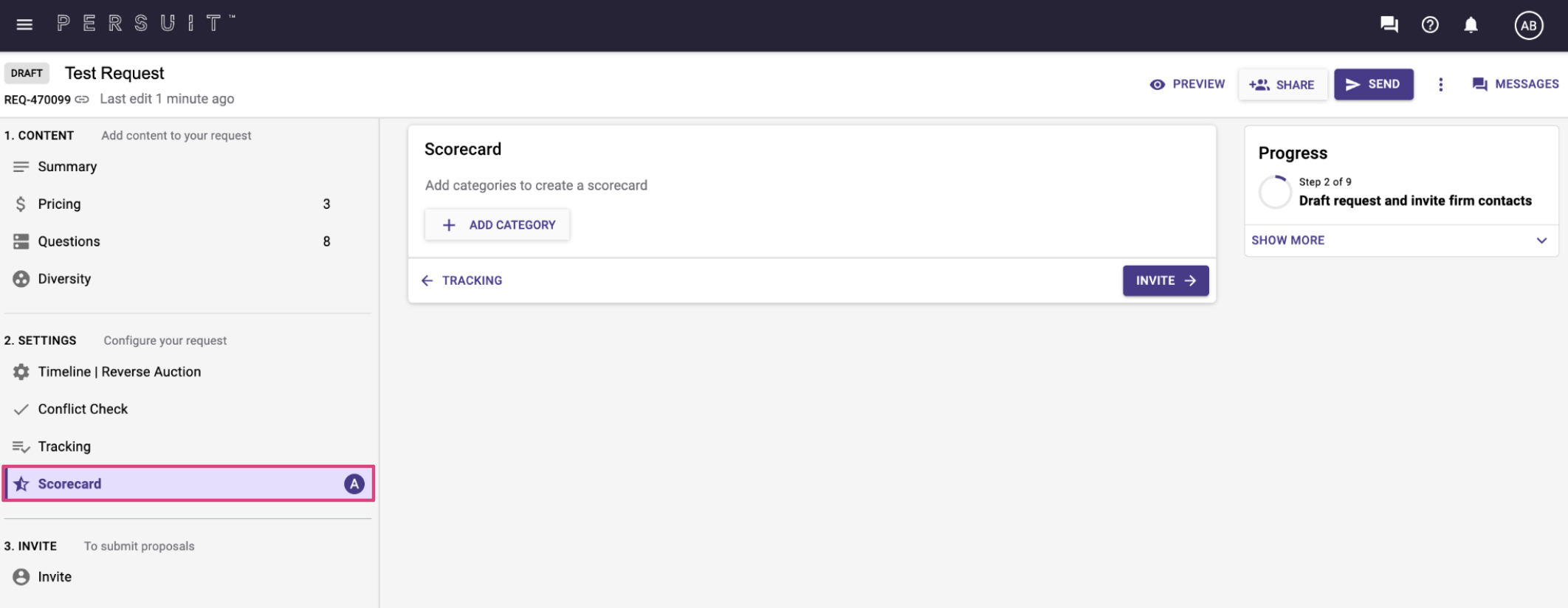Click 'Add categories to create a scorecard' text
Image resolution: width=1568 pixels, height=608 pixels.
coord(536,185)
